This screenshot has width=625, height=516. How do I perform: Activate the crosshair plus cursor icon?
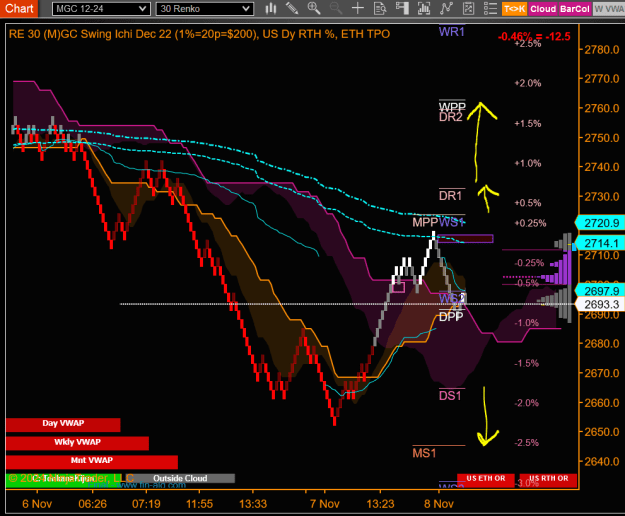pos(358,8)
